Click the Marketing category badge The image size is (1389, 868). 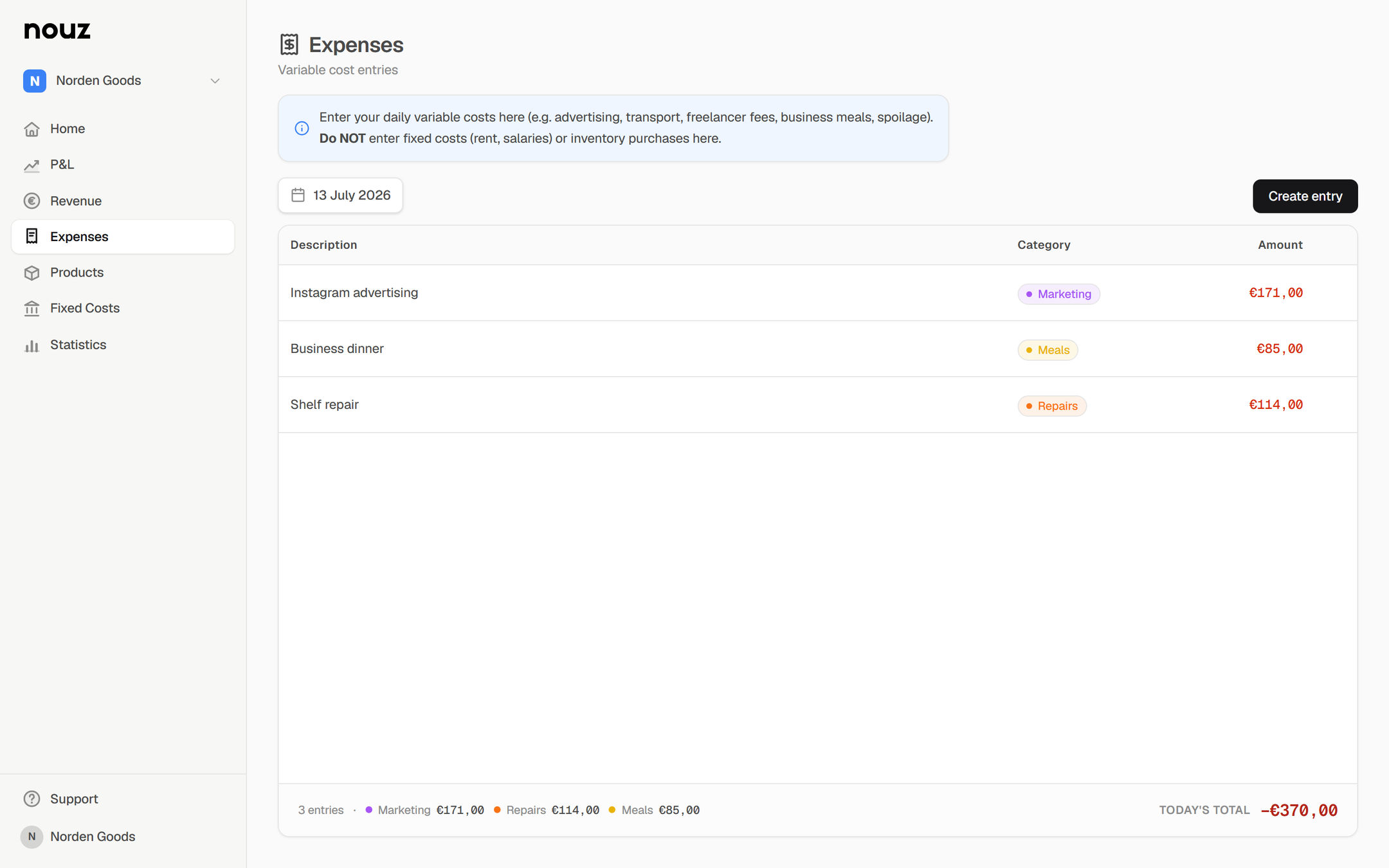pos(1058,294)
